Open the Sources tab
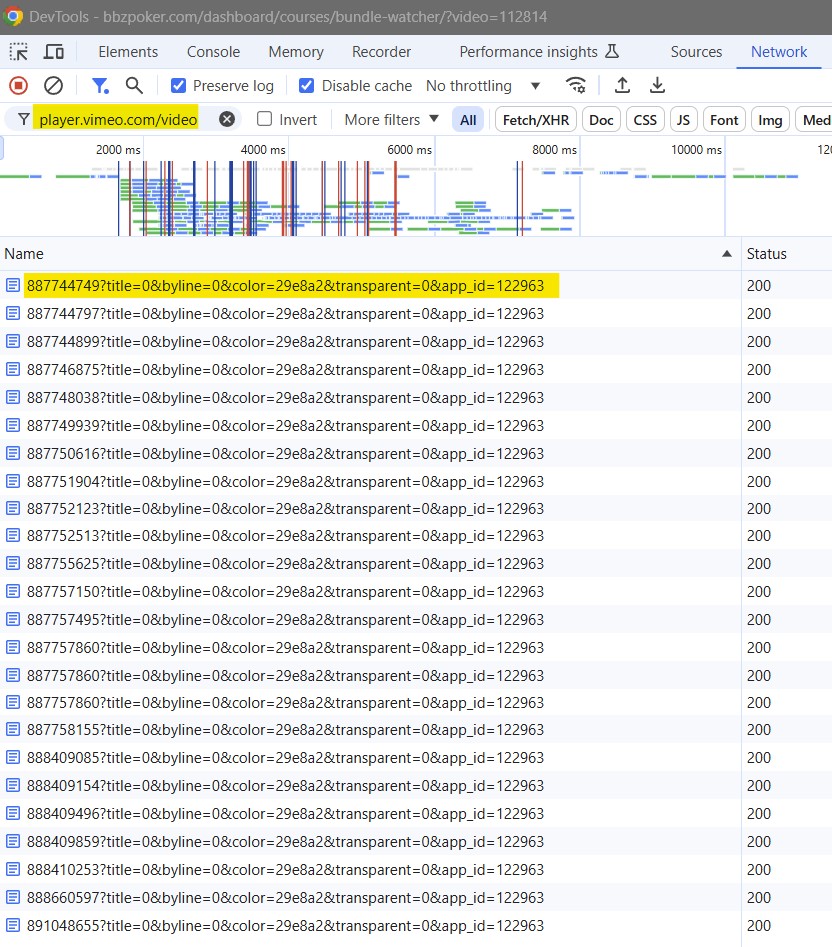Screen dimensions: 832x947 pyautogui.click(x=696, y=52)
